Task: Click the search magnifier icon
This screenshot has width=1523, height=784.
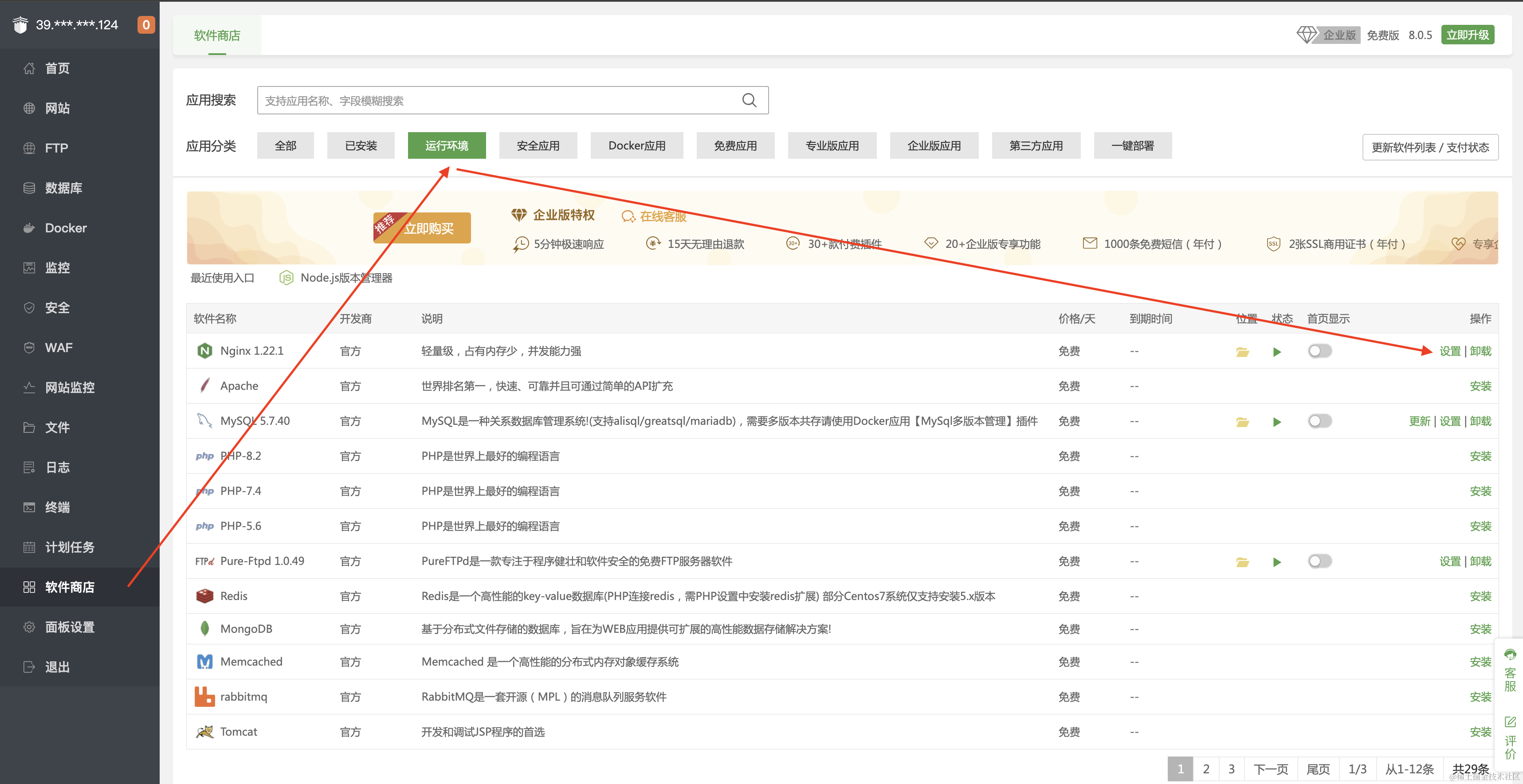Action: pos(749,100)
